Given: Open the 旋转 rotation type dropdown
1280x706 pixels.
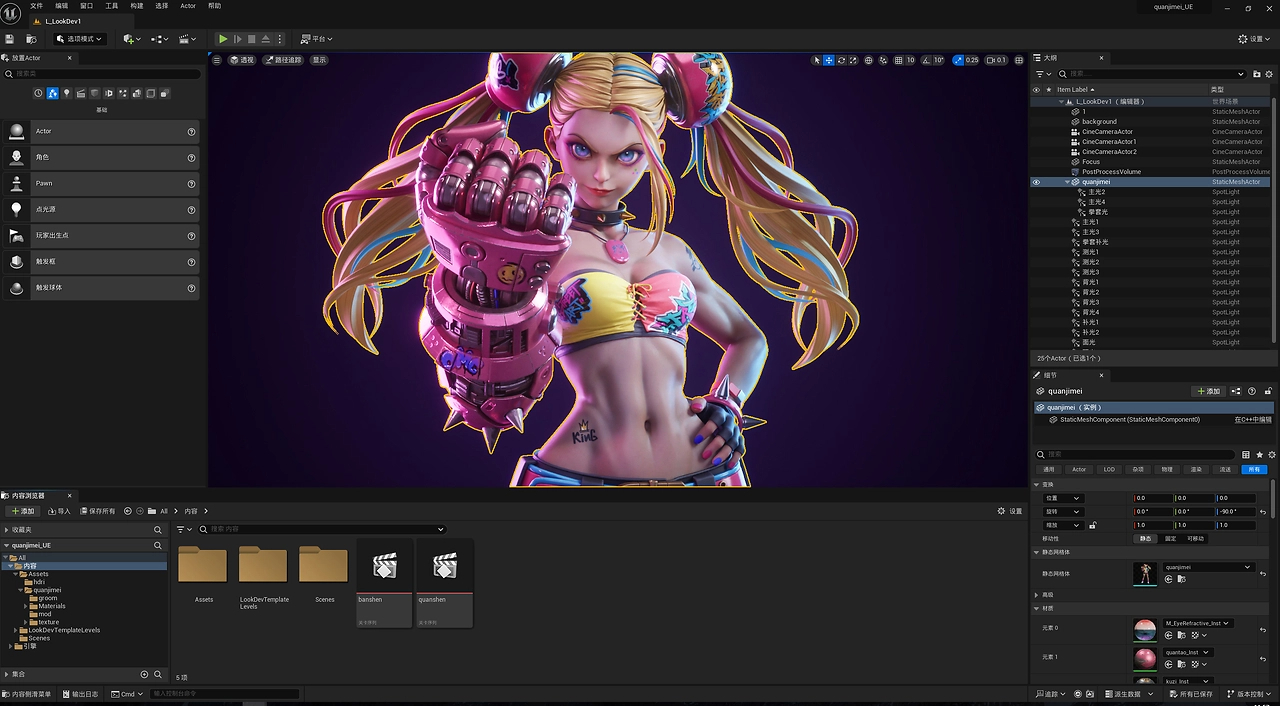Looking at the screenshot, I should [1062, 512].
